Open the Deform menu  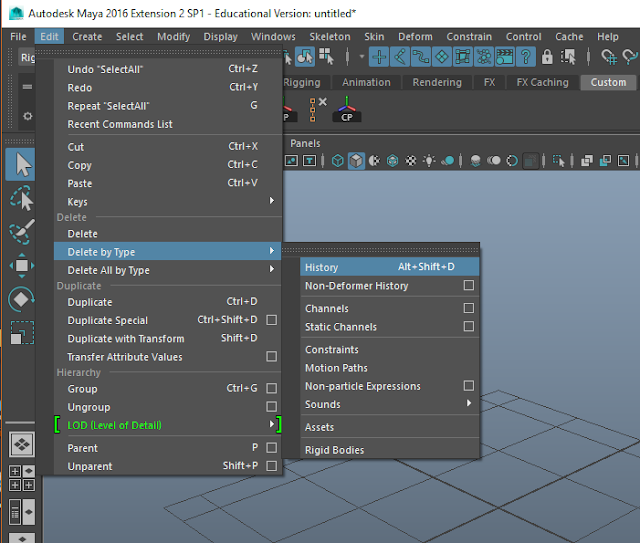click(x=415, y=37)
